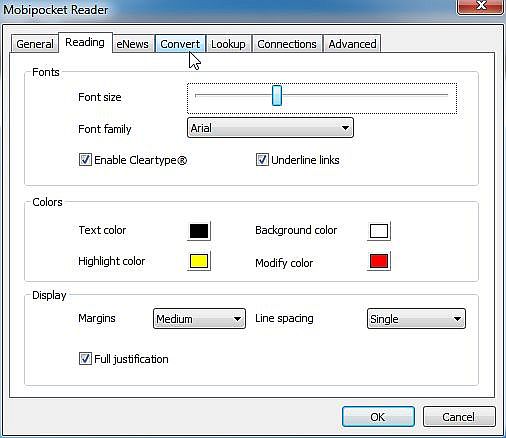Choose the yellow Highlight color swatch
The height and width of the screenshot is (438, 506).
click(x=199, y=261)
